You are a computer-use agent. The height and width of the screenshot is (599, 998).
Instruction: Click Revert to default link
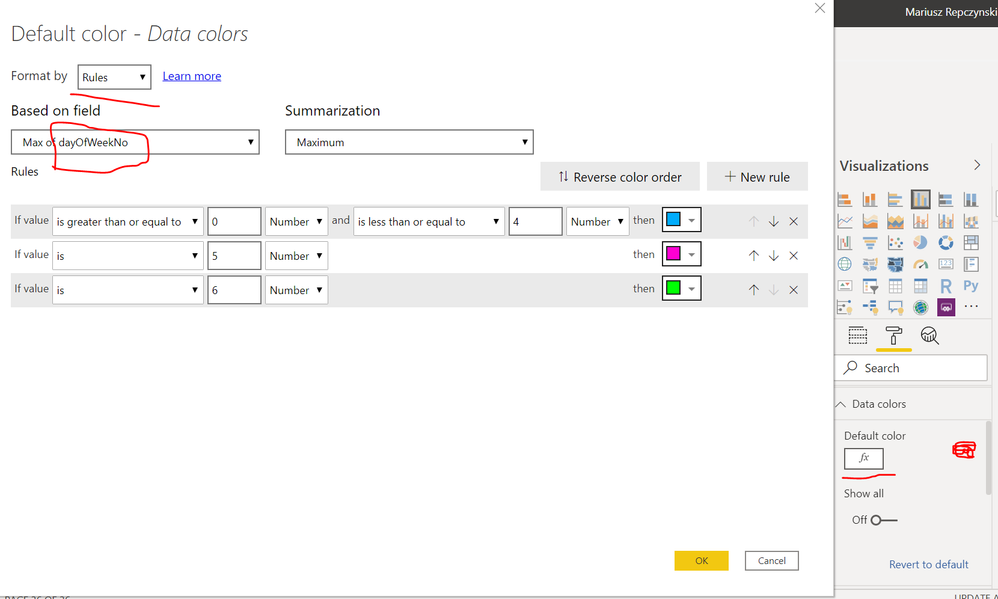tap(929, 565)
